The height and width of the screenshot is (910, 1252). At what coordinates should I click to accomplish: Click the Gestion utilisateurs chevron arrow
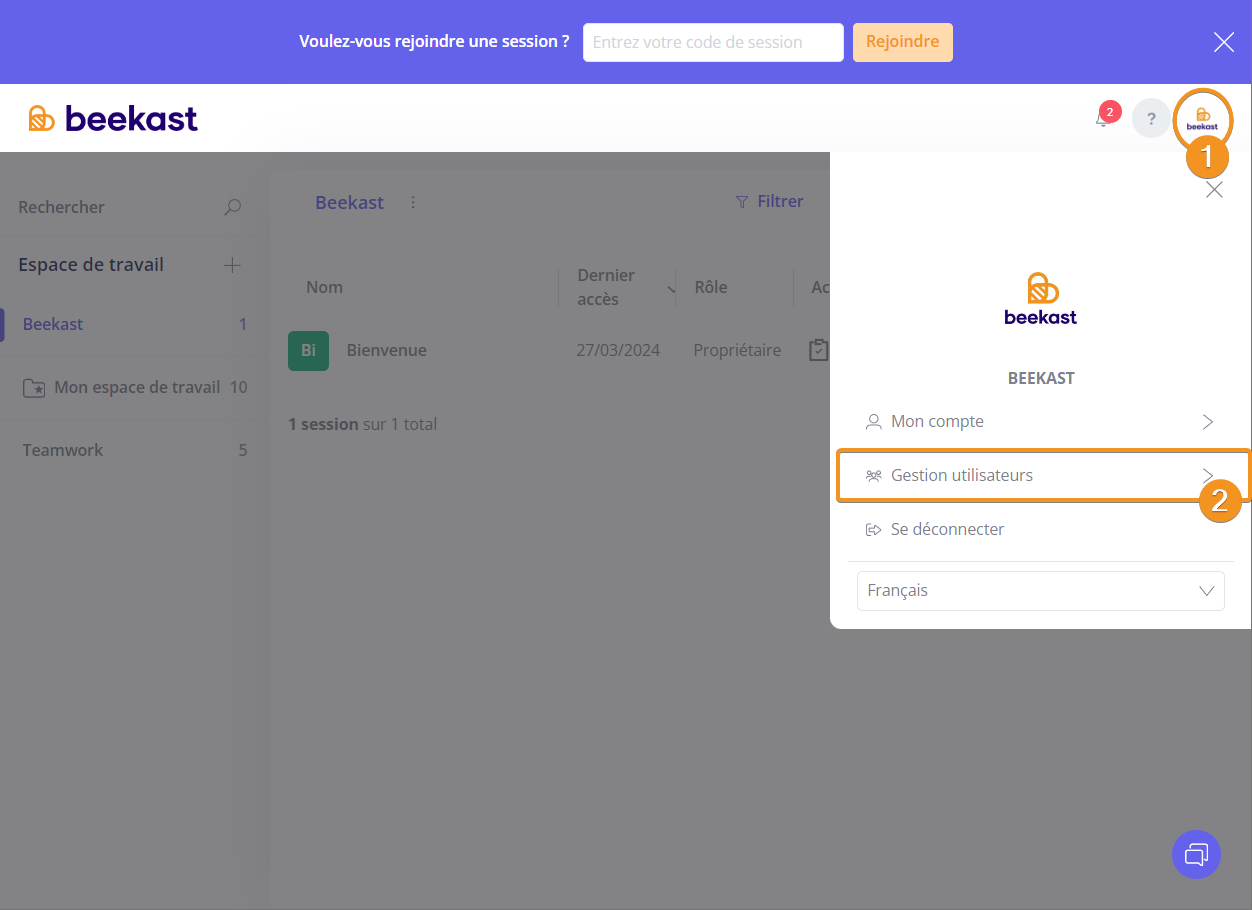click(x=1208, y=475)
